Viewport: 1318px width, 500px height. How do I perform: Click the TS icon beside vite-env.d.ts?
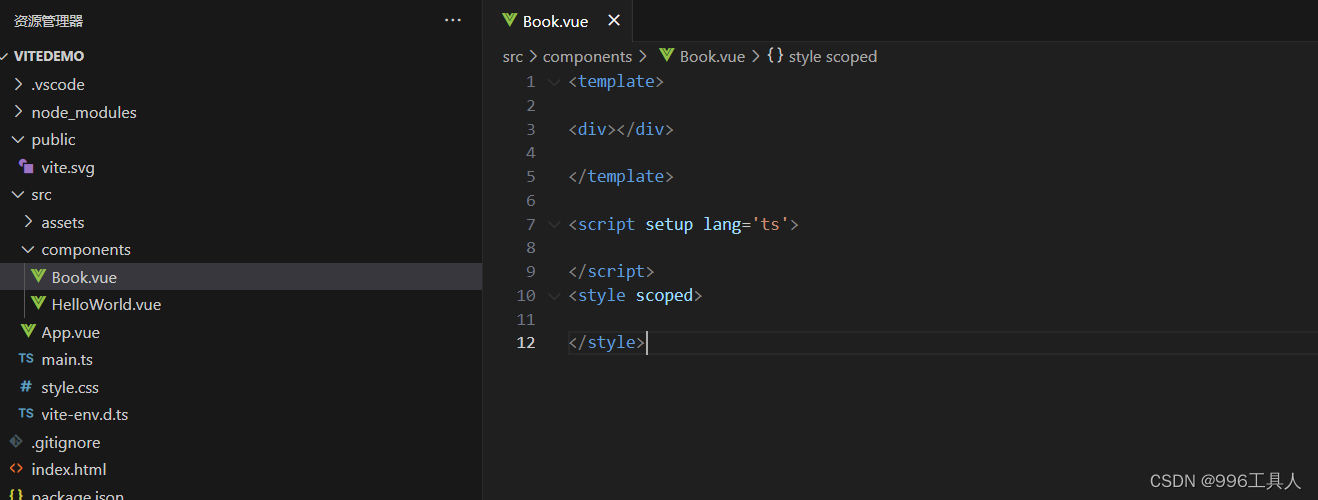(26, 414)
